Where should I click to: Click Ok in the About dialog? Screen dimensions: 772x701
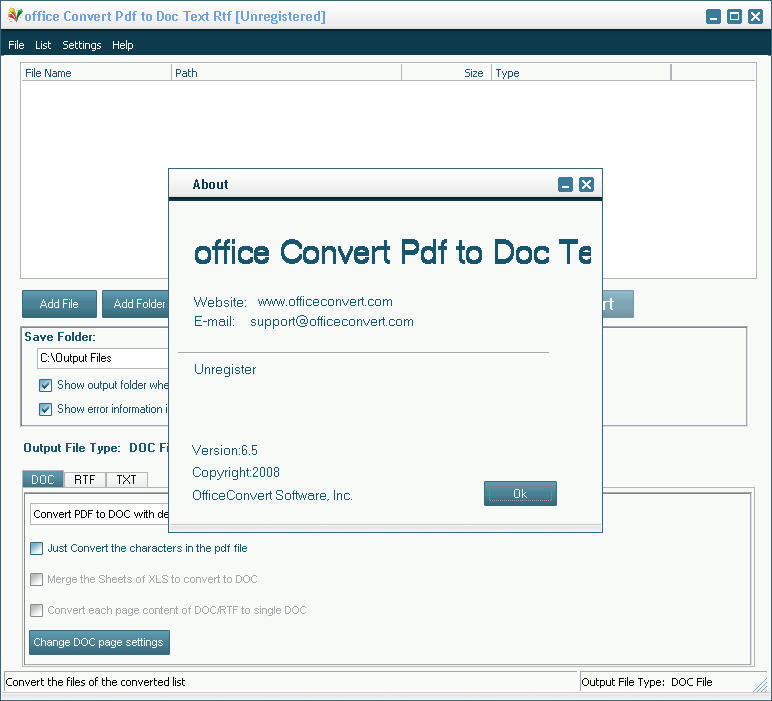coord(520,493)
